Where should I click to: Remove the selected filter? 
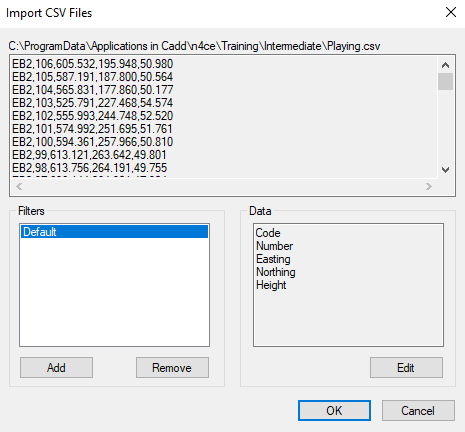coord(172,368)
